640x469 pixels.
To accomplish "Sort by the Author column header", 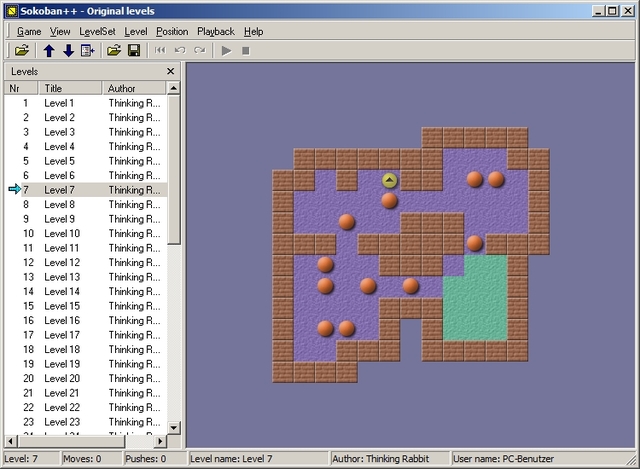I will click(x=134, y=88).
